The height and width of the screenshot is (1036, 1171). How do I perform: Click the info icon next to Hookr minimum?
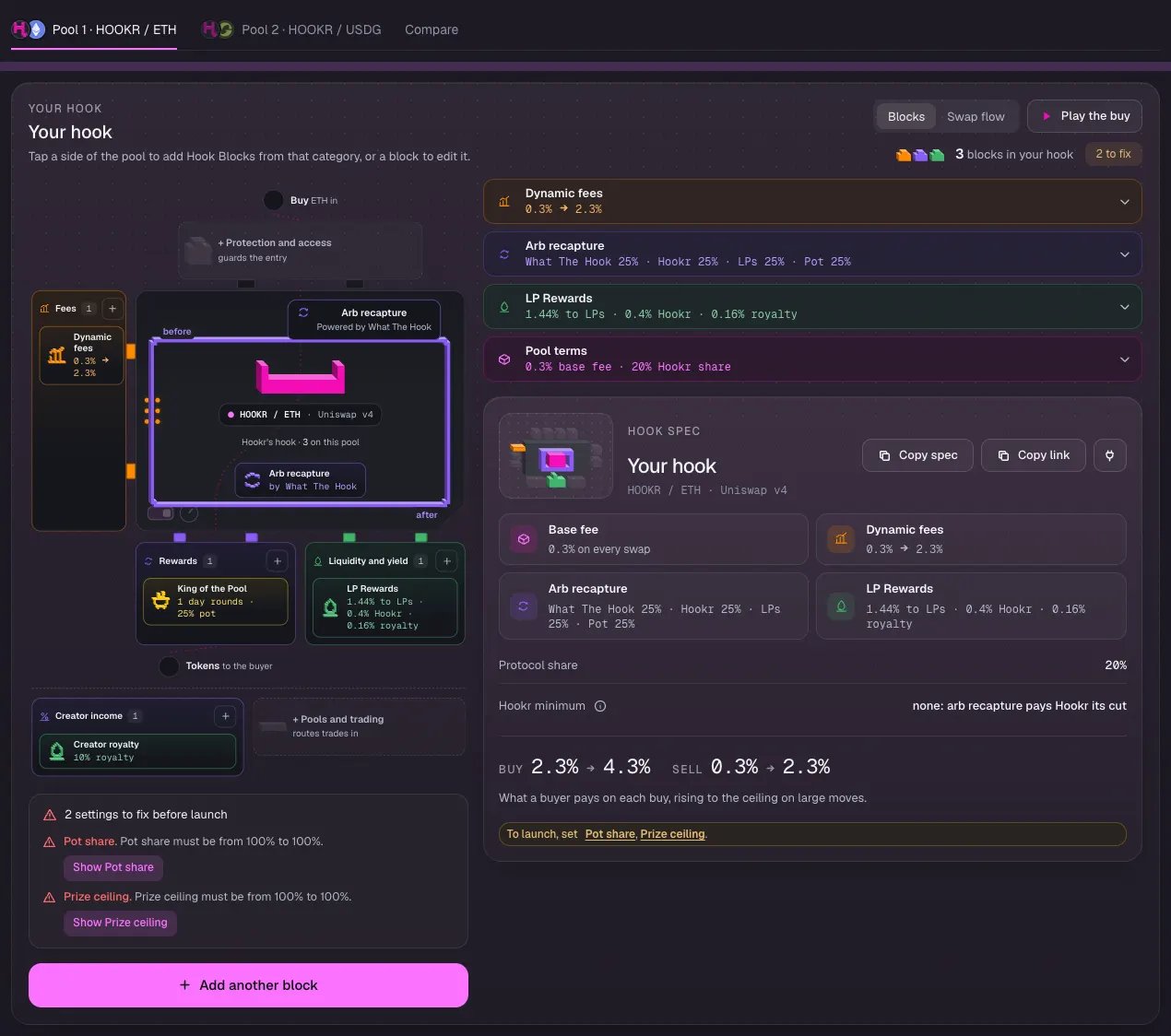click(600, 706)
